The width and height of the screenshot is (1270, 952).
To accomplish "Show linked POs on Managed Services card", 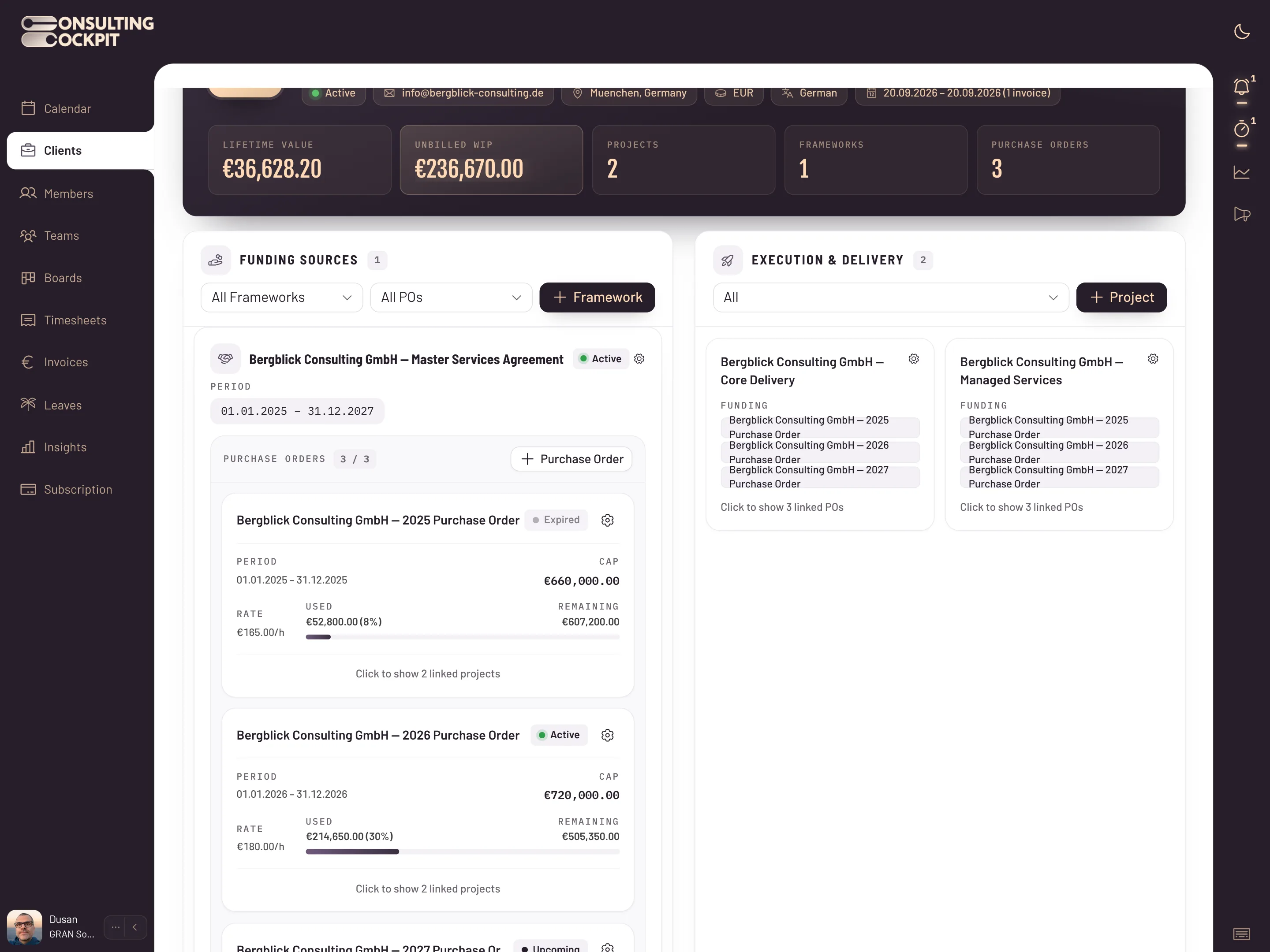I will click(x=1021, y=507).
